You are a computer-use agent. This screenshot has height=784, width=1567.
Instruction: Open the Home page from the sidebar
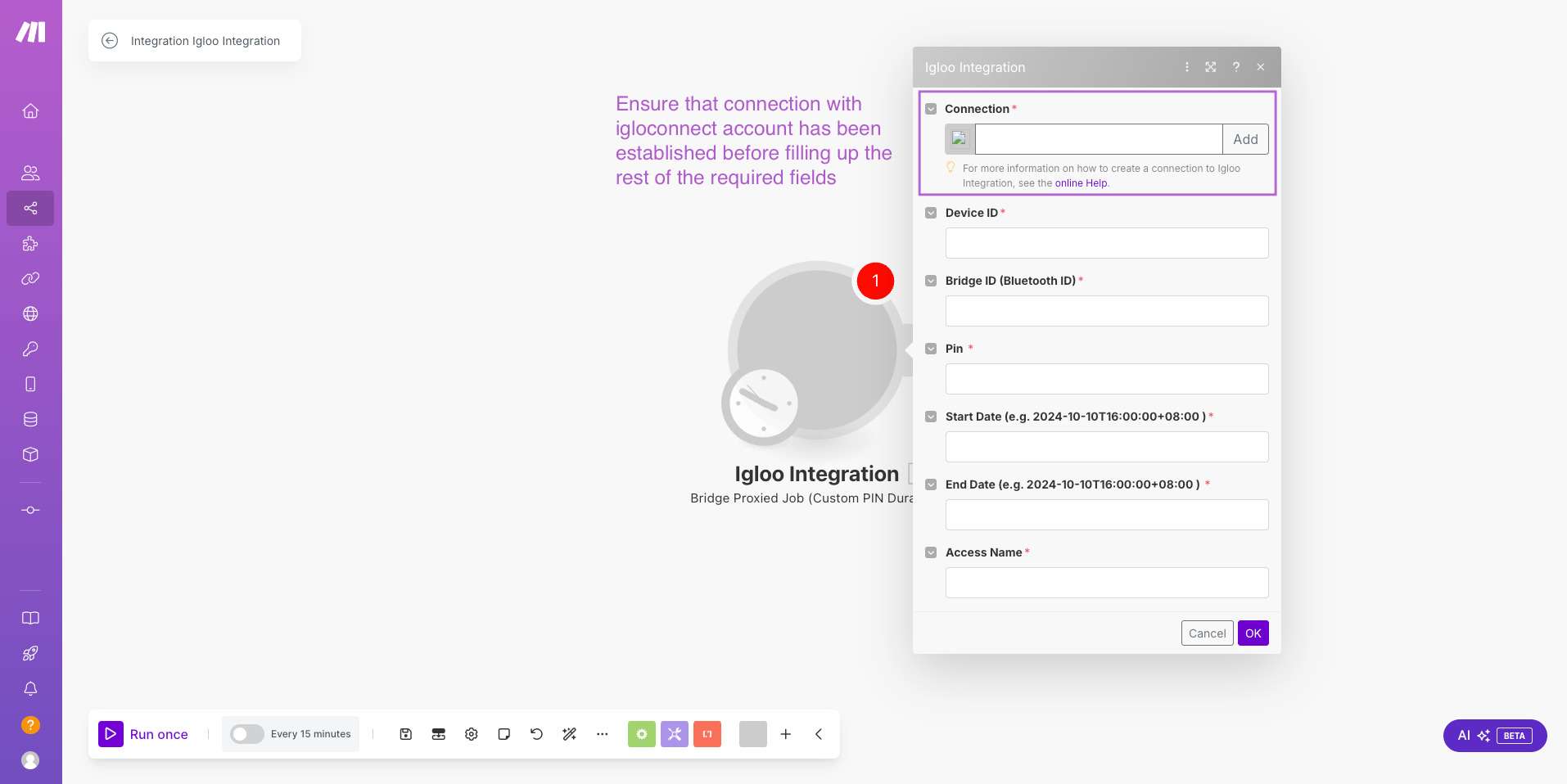30,110
